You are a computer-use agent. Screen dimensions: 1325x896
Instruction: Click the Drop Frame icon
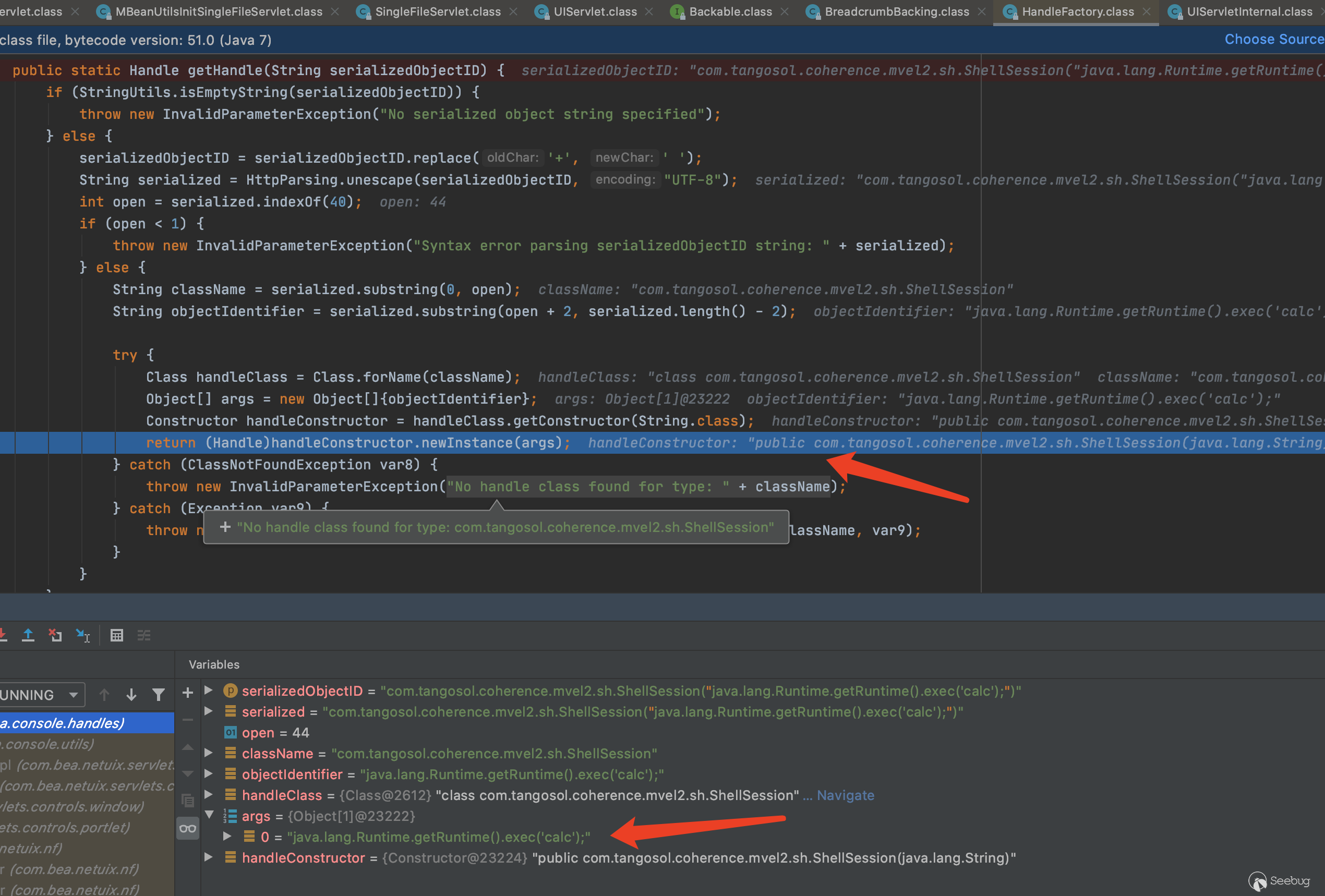pos(55,635)
